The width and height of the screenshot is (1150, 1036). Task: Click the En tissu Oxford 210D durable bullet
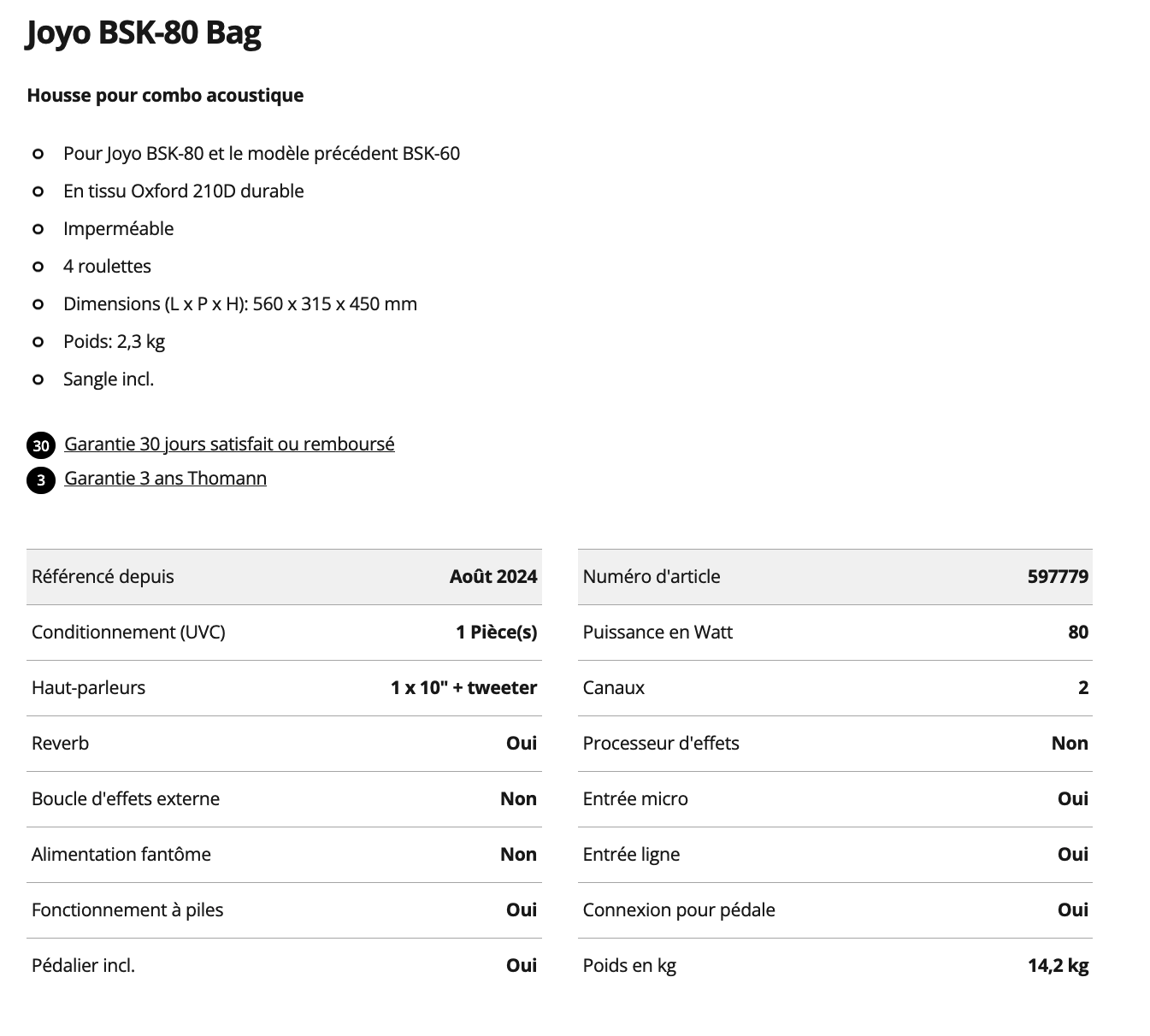tap(184, 191)
